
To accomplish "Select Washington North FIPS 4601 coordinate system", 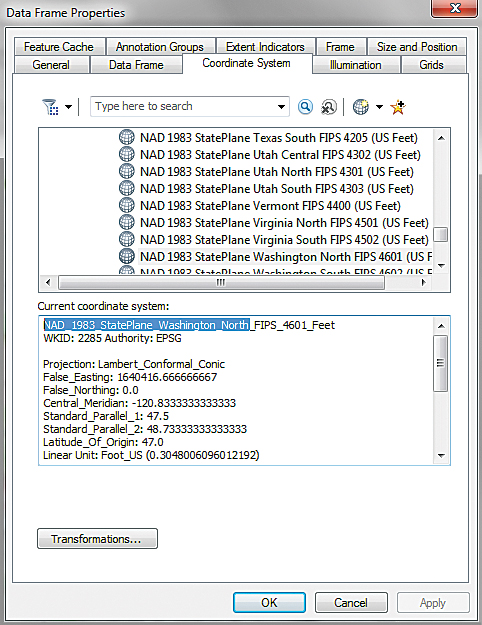I will pos(286,257).
